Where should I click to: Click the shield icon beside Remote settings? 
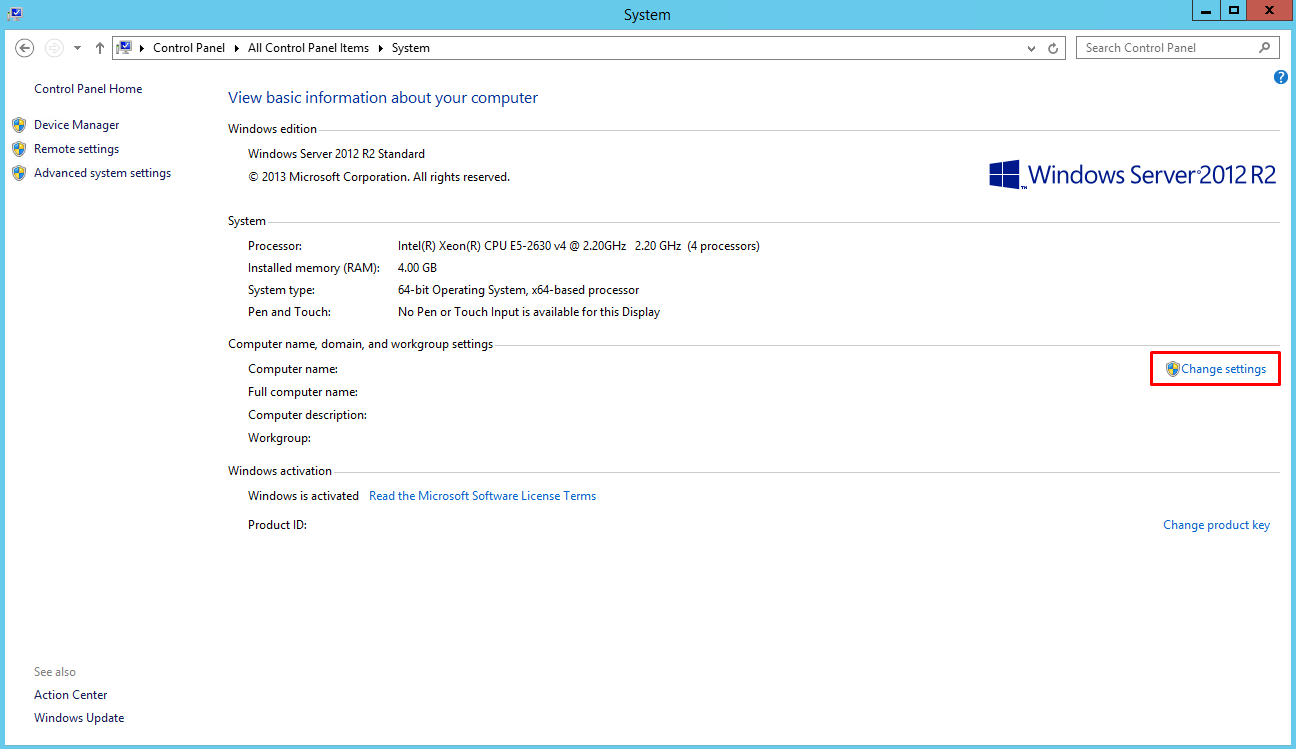18,149
